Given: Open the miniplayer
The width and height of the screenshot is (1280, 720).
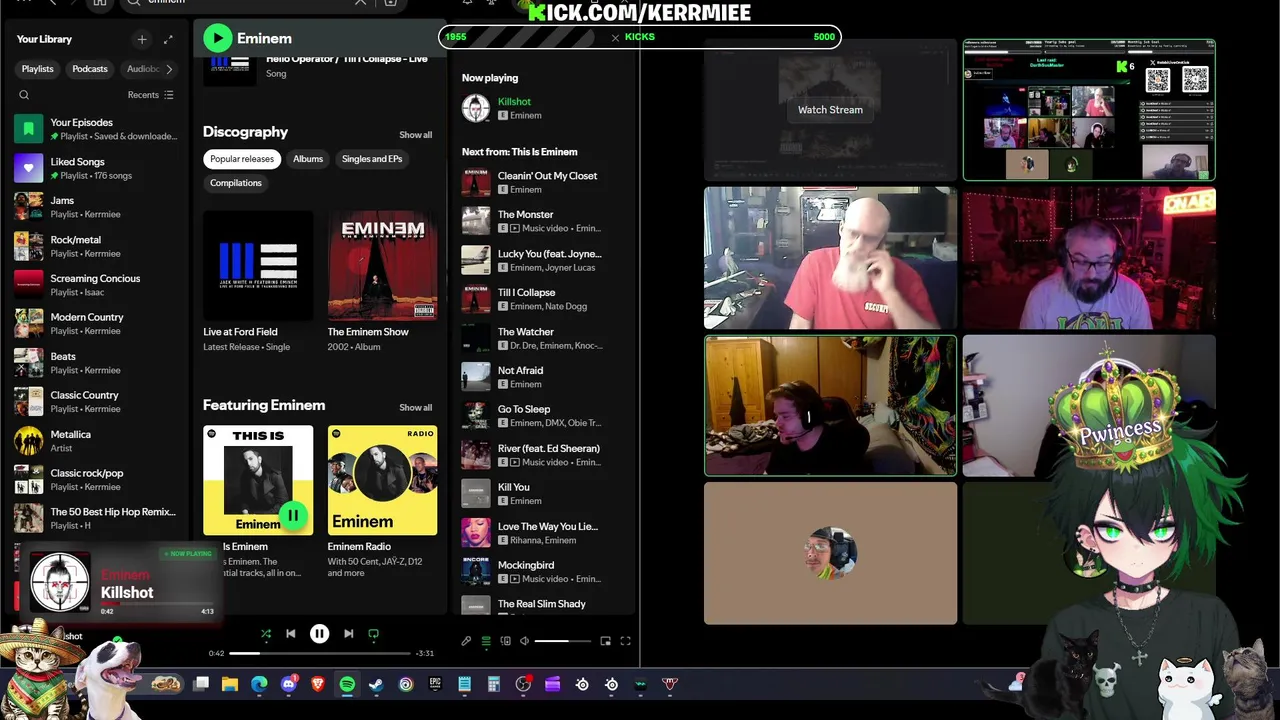Looking at the screenshot, I should tap(605, 641).
